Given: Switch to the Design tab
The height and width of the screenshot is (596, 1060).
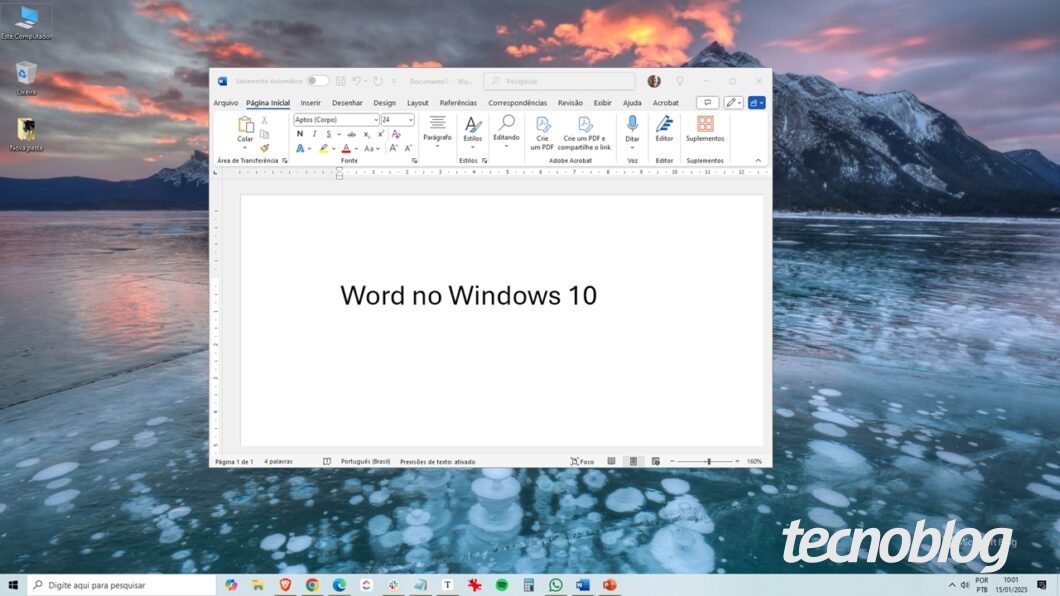Looking at the screenshot, I should click(x=384, y=103).
